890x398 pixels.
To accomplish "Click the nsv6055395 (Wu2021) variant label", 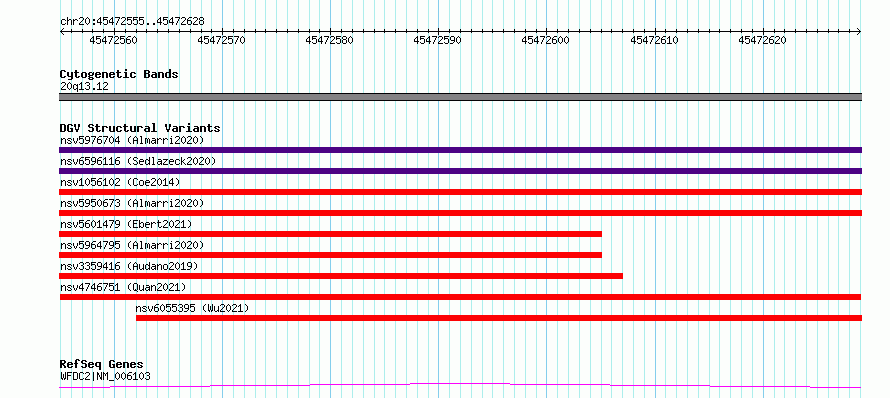I will pos(192,308).
